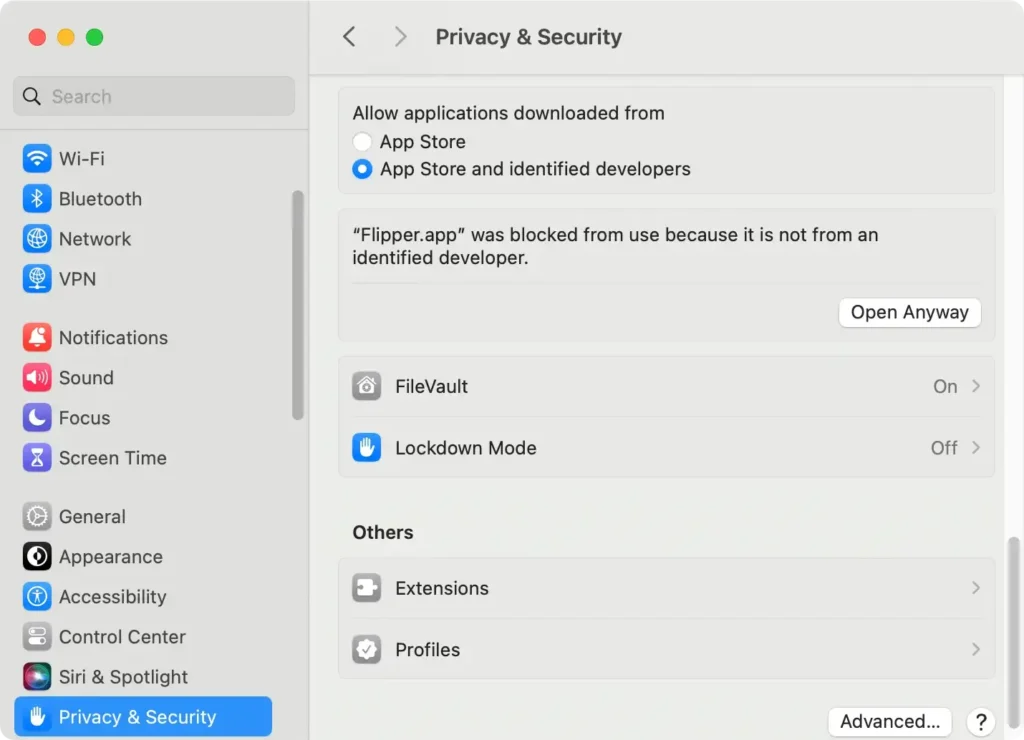1024x740 pixels.
Task: Select App Store and identified developers option
Action: coord(362,169)
